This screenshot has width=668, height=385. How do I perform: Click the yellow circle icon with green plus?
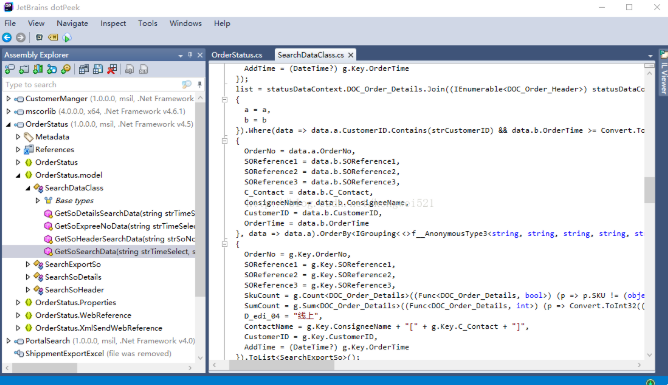66,69
